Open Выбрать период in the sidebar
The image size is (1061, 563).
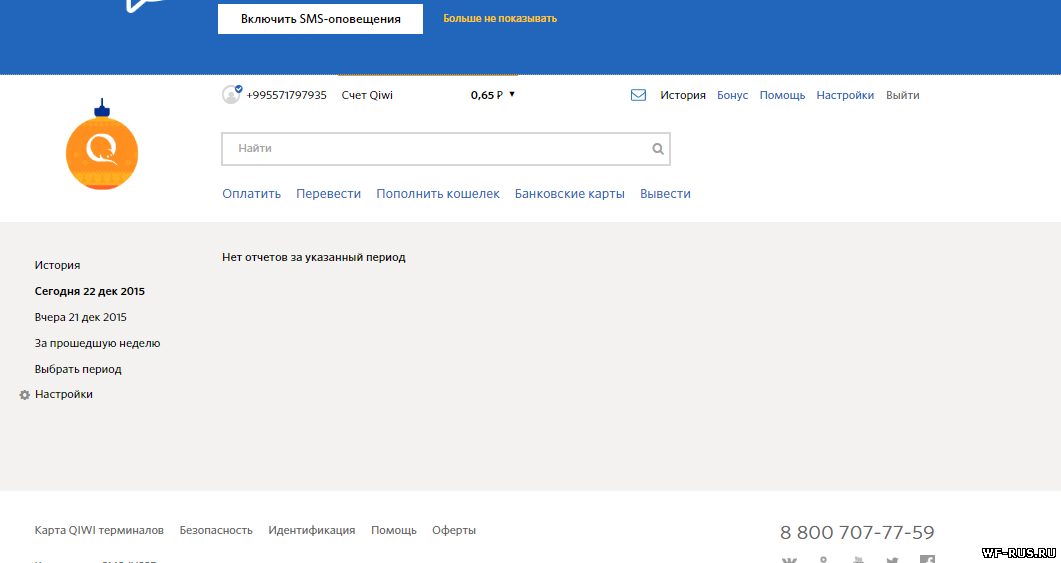tap(78, 369)
